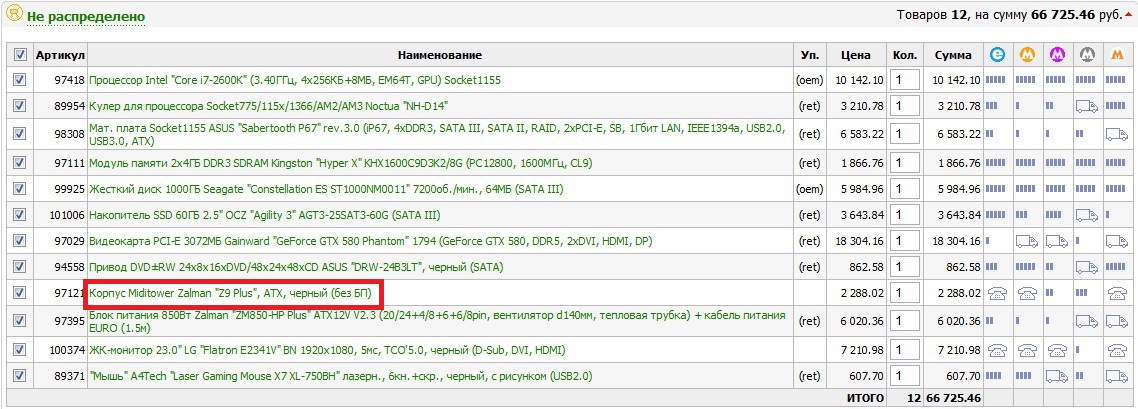Click the Кол. column header
The height and width of the screenshot is (409, 1138).
click(x=904, y=55)
